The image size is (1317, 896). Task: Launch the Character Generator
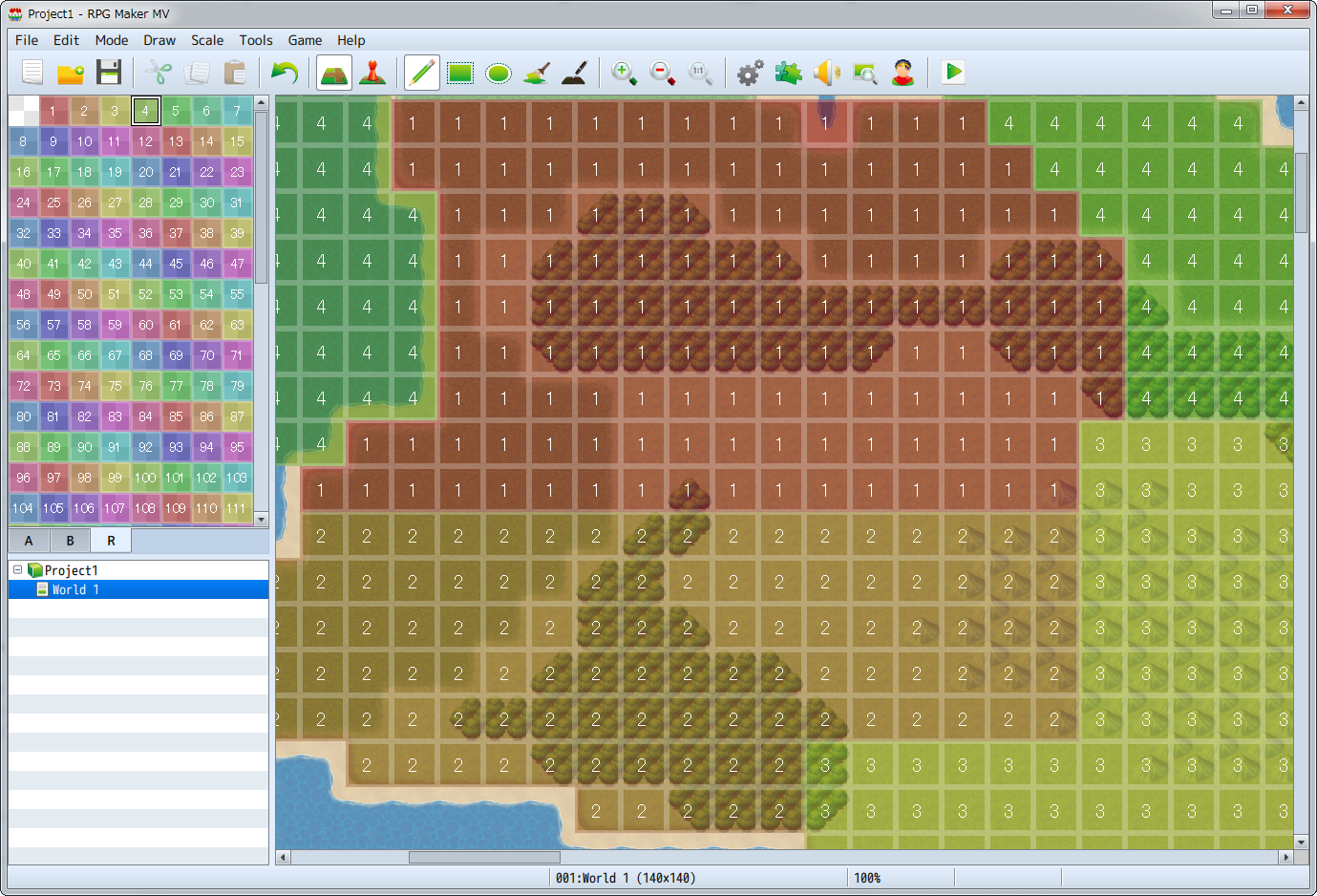[903, 73]
